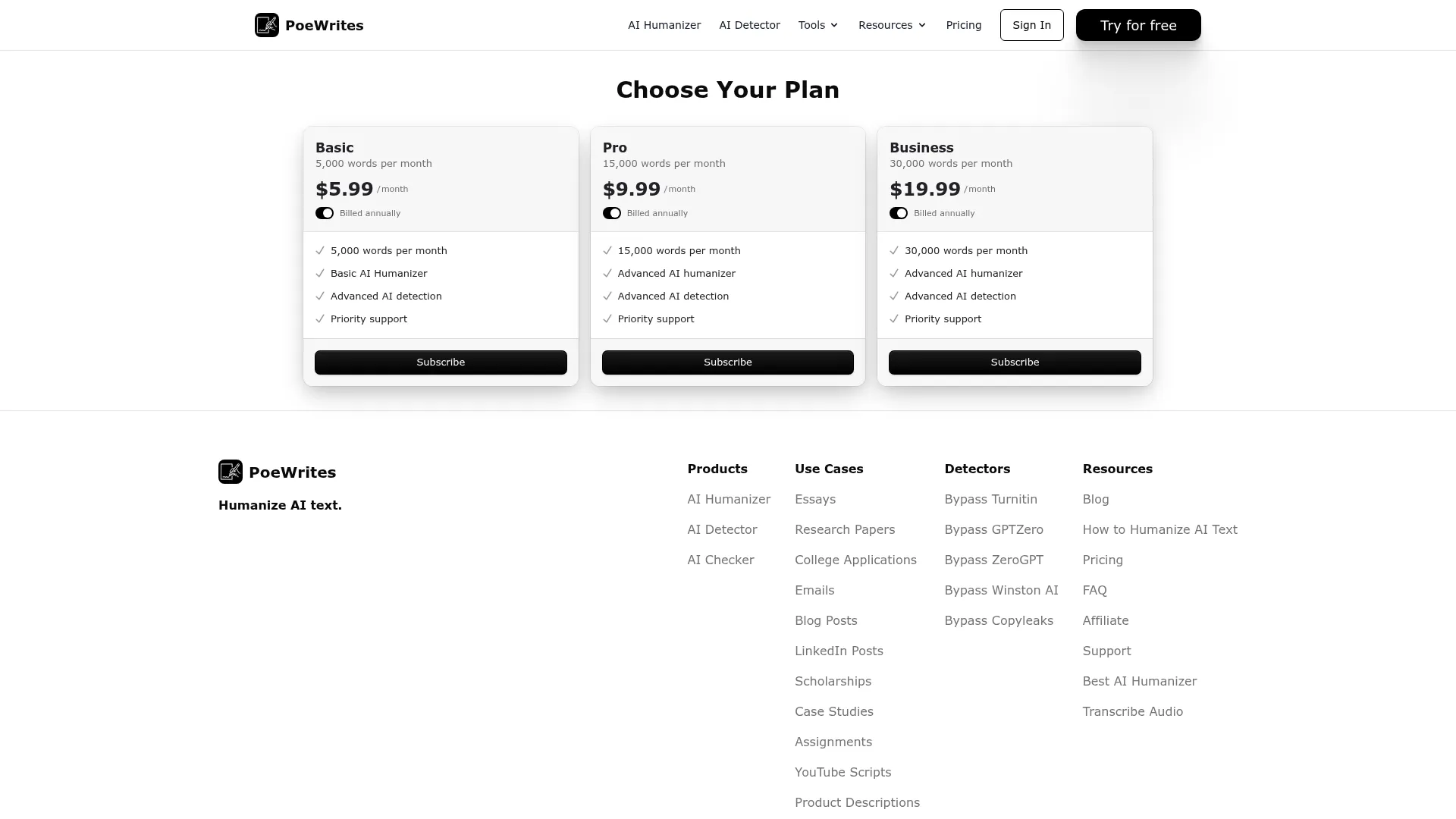Toggle annual billing on the Pro plan
The image size is (1456, 819).
[x=612, y=213]
